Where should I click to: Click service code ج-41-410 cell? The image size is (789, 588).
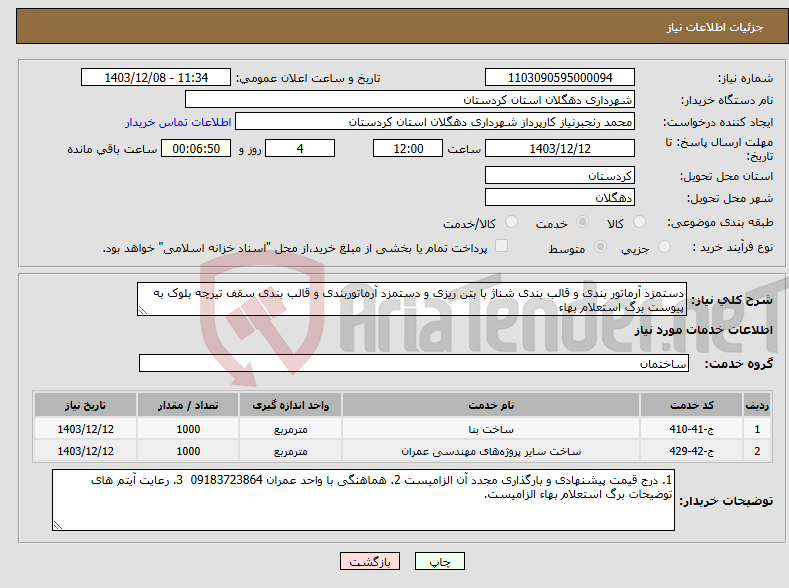tap(691, 429)
